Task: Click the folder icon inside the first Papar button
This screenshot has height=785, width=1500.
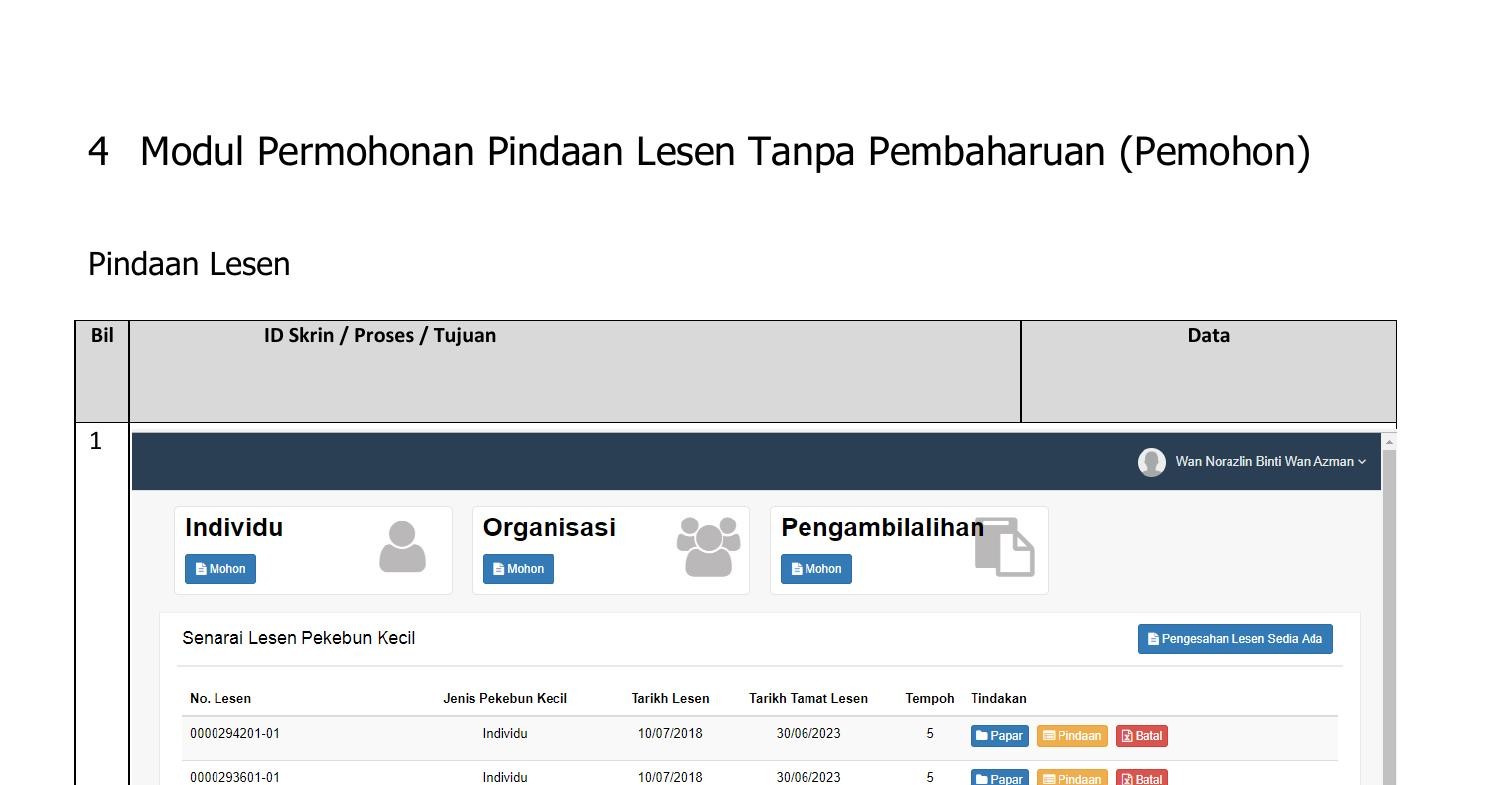Action: [x=983, y=735]
